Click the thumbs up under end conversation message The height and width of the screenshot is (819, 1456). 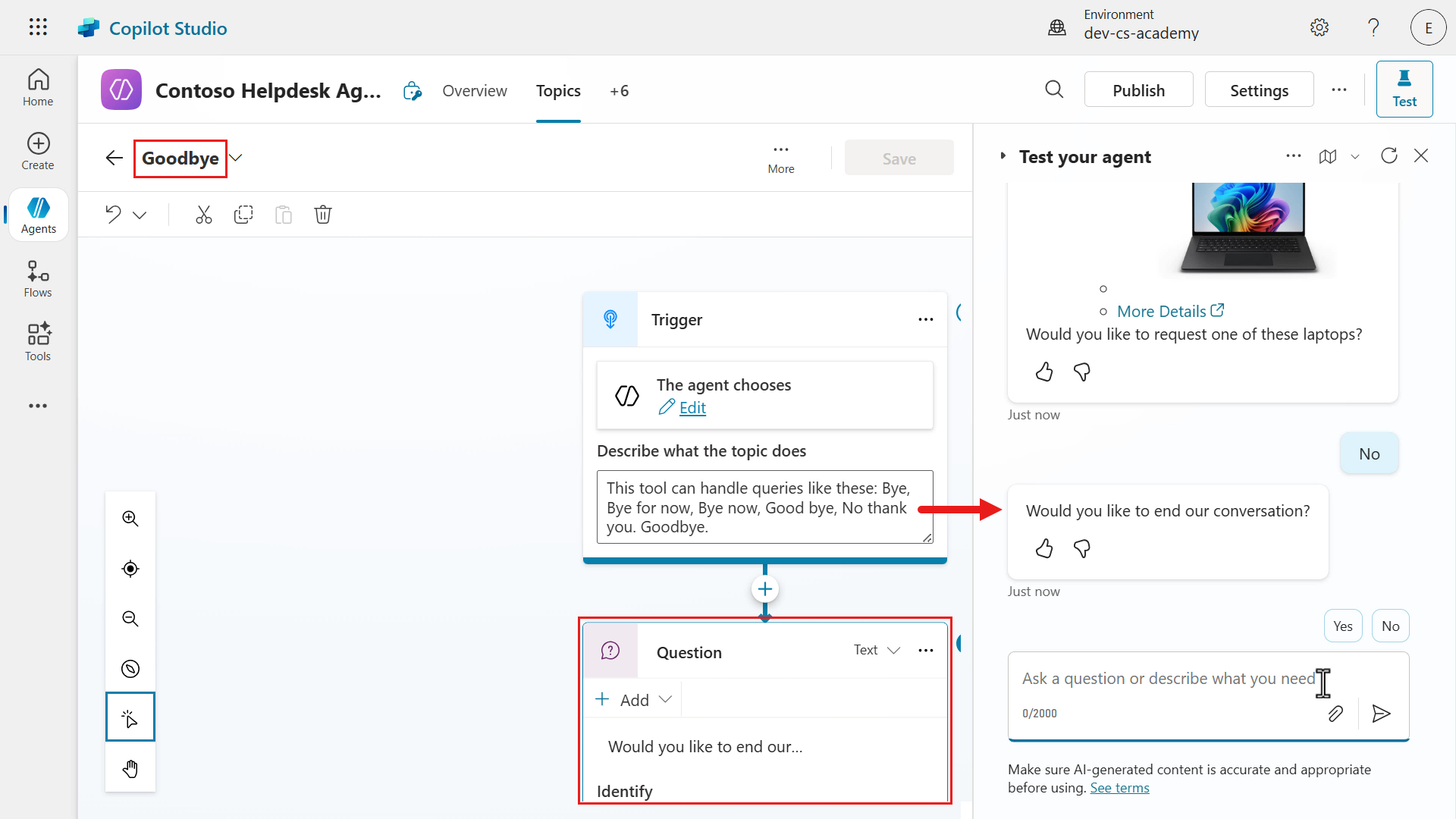coord(1044,548)
